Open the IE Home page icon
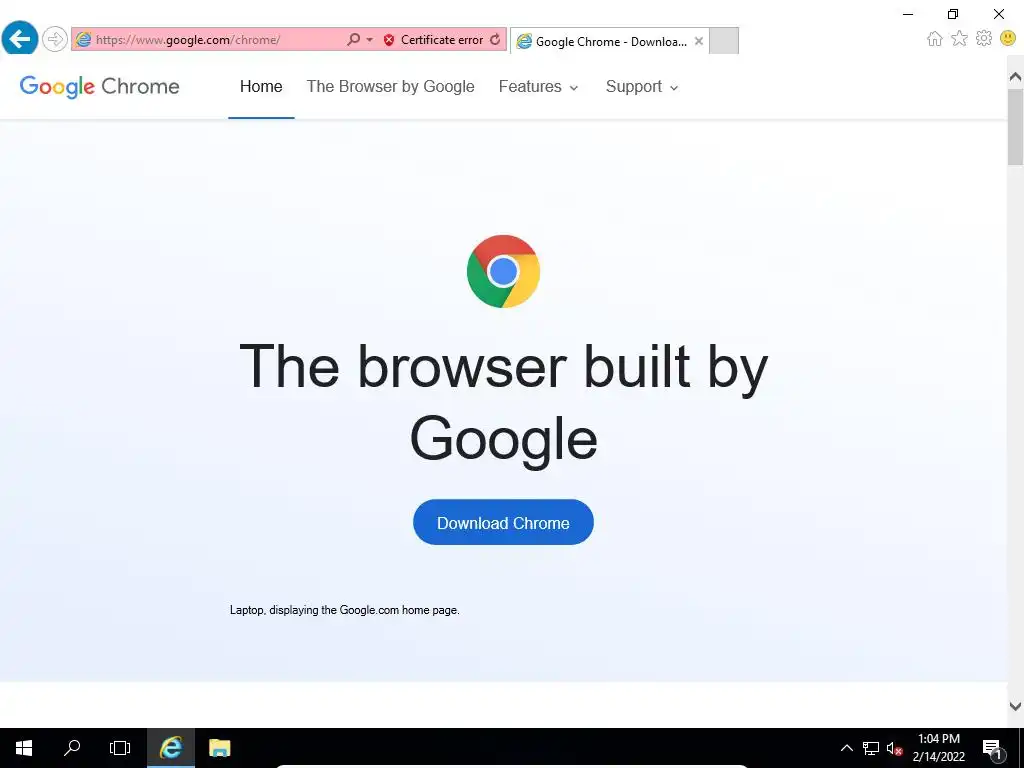 935,39
